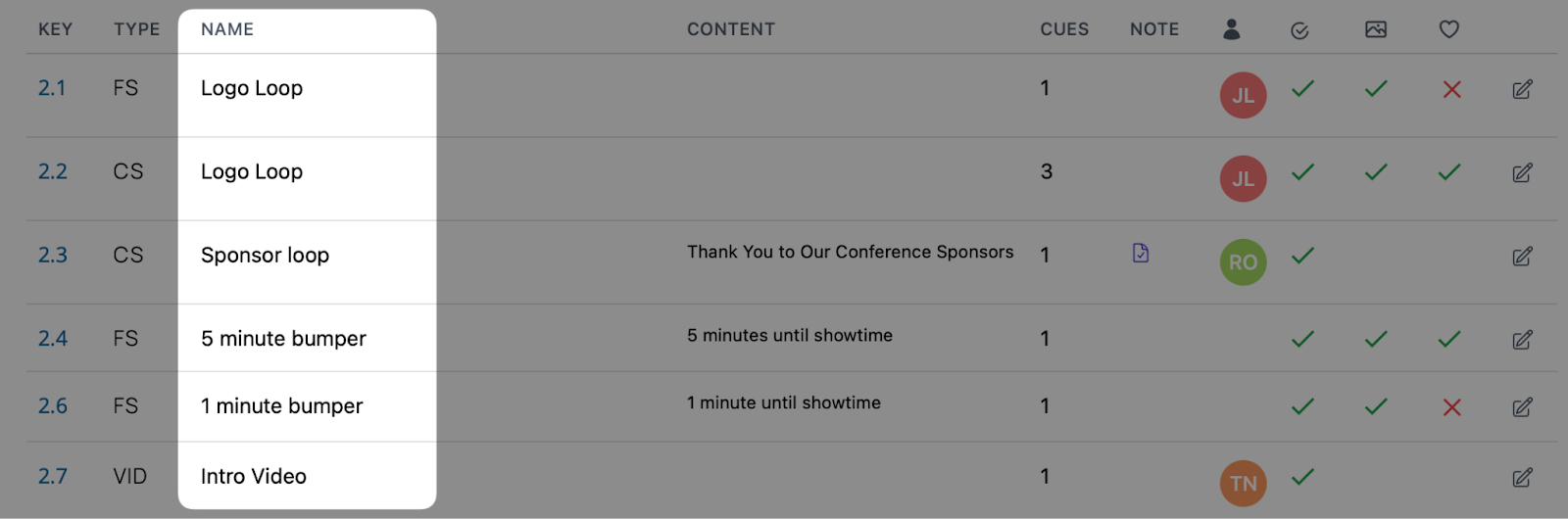The height and width of the screenshot is (519, 1568).
Task: Open the edit icon for row 2.1
Action: click(1522, 89)
